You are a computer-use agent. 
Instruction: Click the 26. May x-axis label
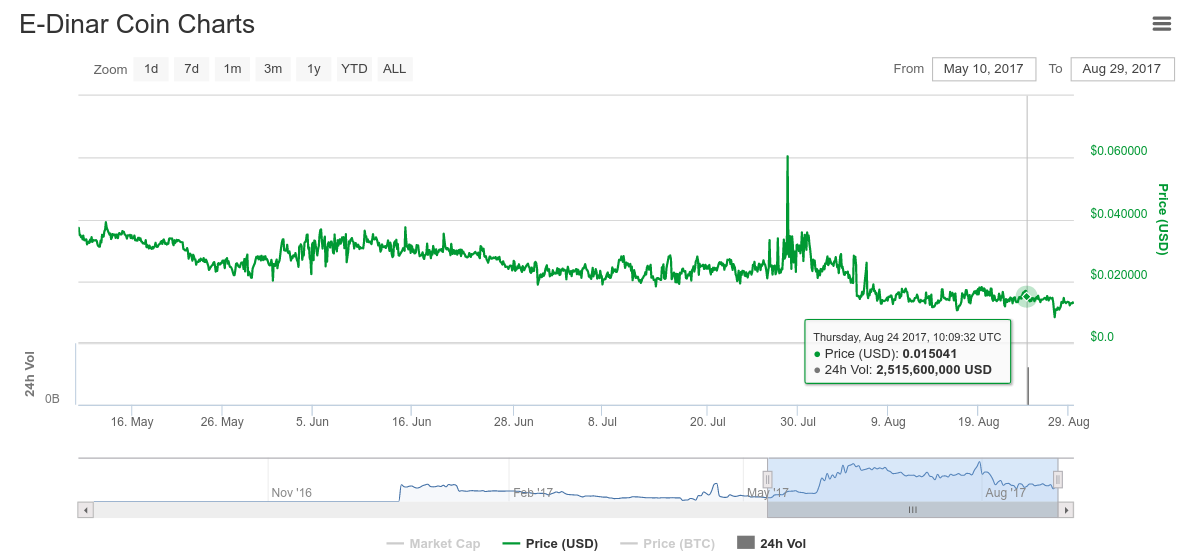pos(221,422)
